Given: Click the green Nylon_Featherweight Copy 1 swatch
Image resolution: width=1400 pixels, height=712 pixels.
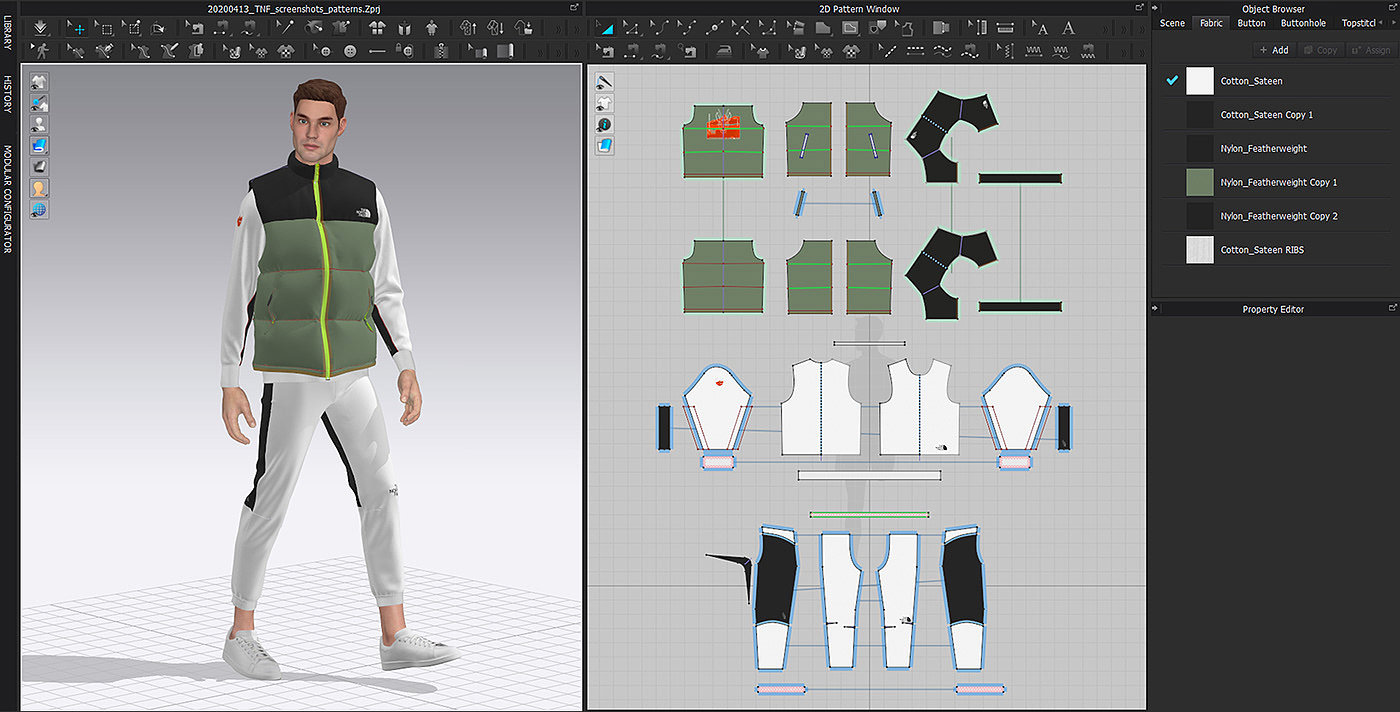Looking at the screenshot, I should pyautogui.click(x=1199, y=182).
